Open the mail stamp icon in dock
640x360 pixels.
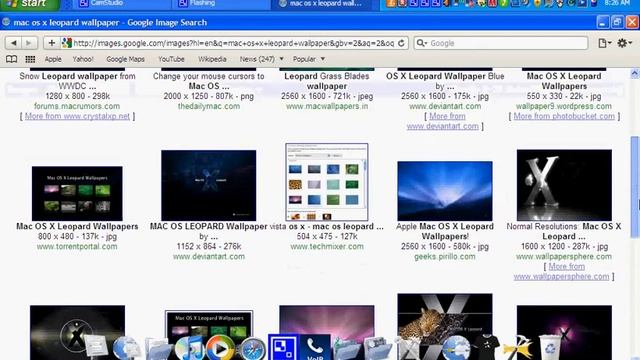(96, 347)
